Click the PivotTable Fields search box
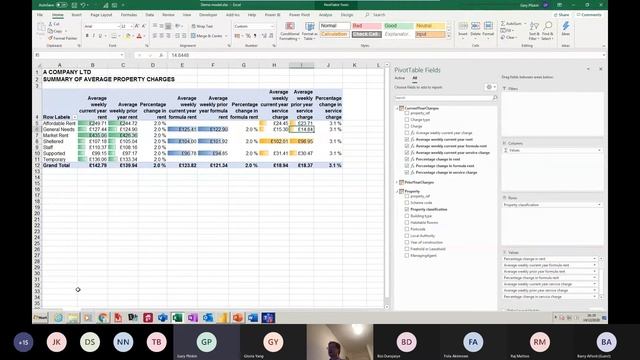Screen dimensions: 640x360 point(443,98)
